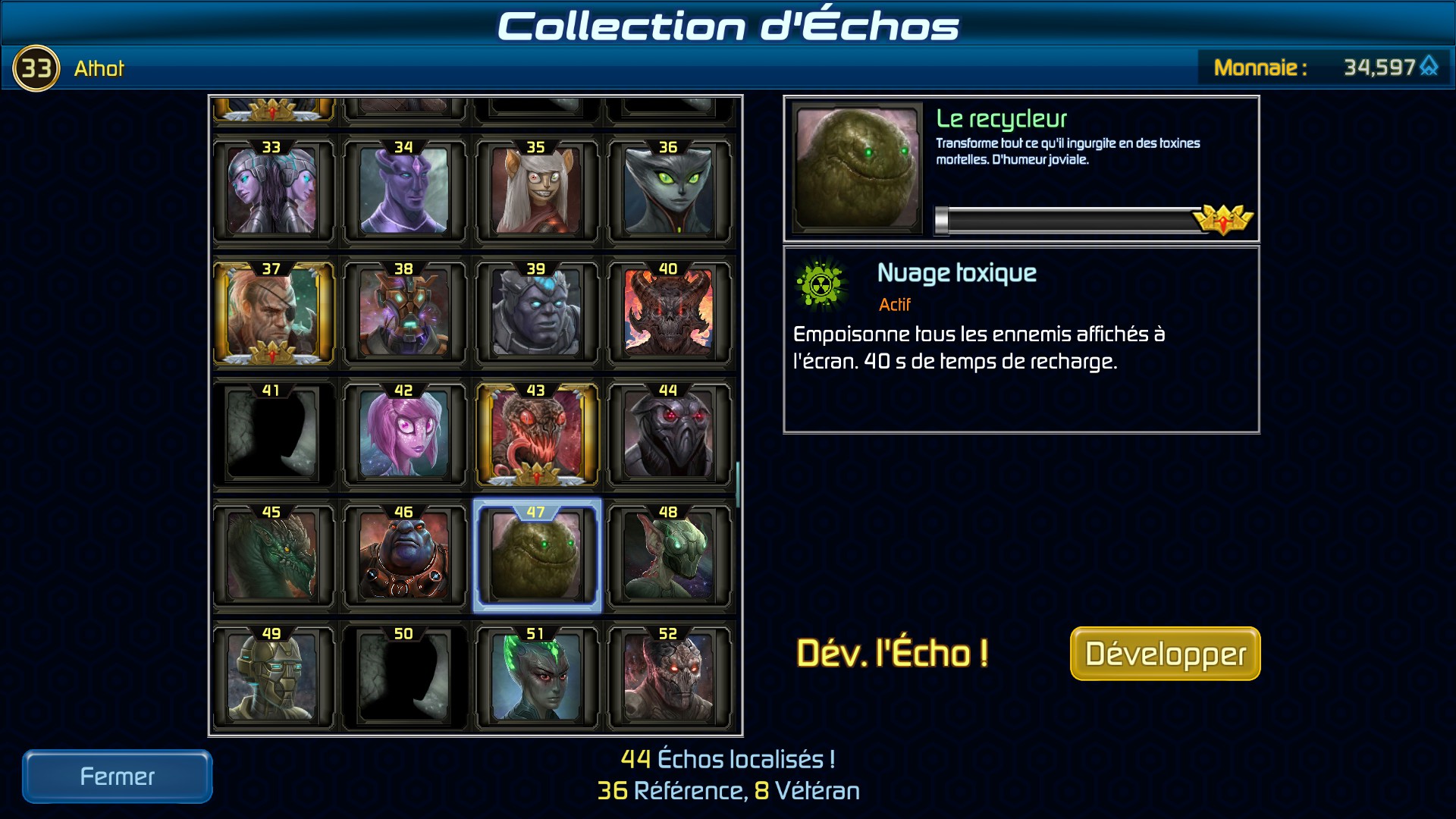Image resolution: width=1456 pixels, height=819 pixels.
Task: Select locked silhouette echo 50
Action: [x=404, y=677]
